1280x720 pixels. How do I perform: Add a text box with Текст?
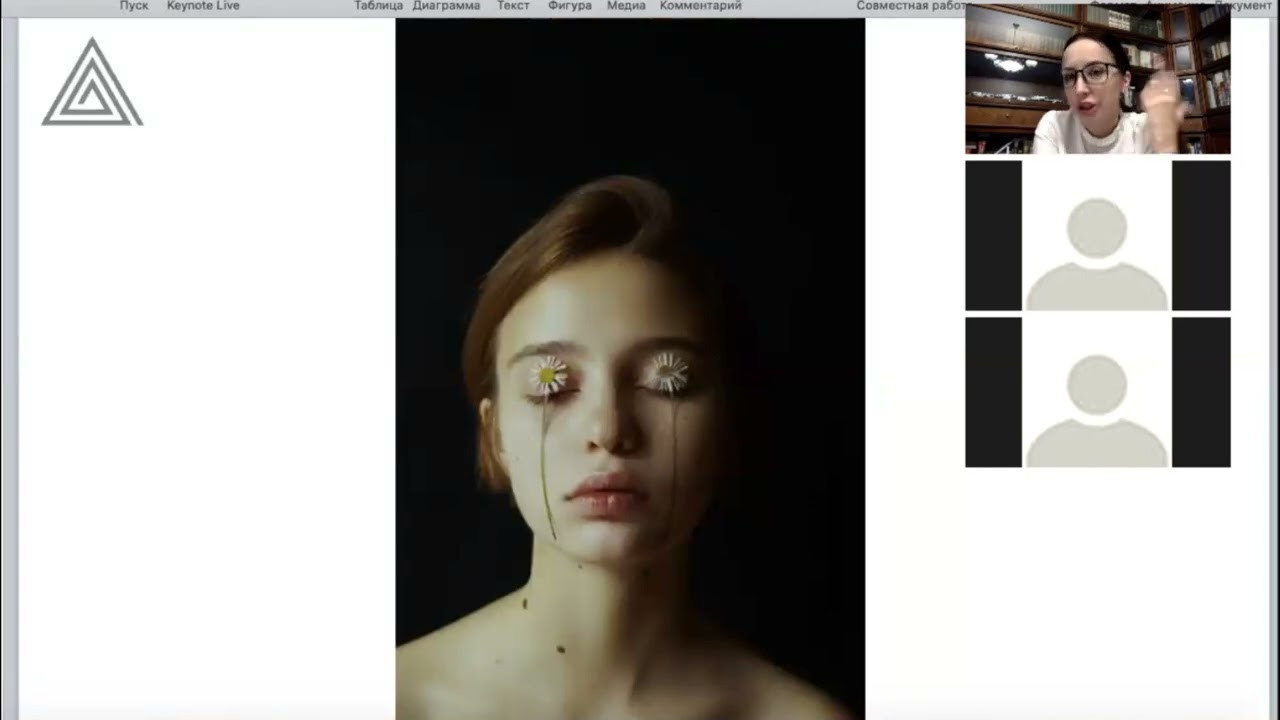coord(513,6)
